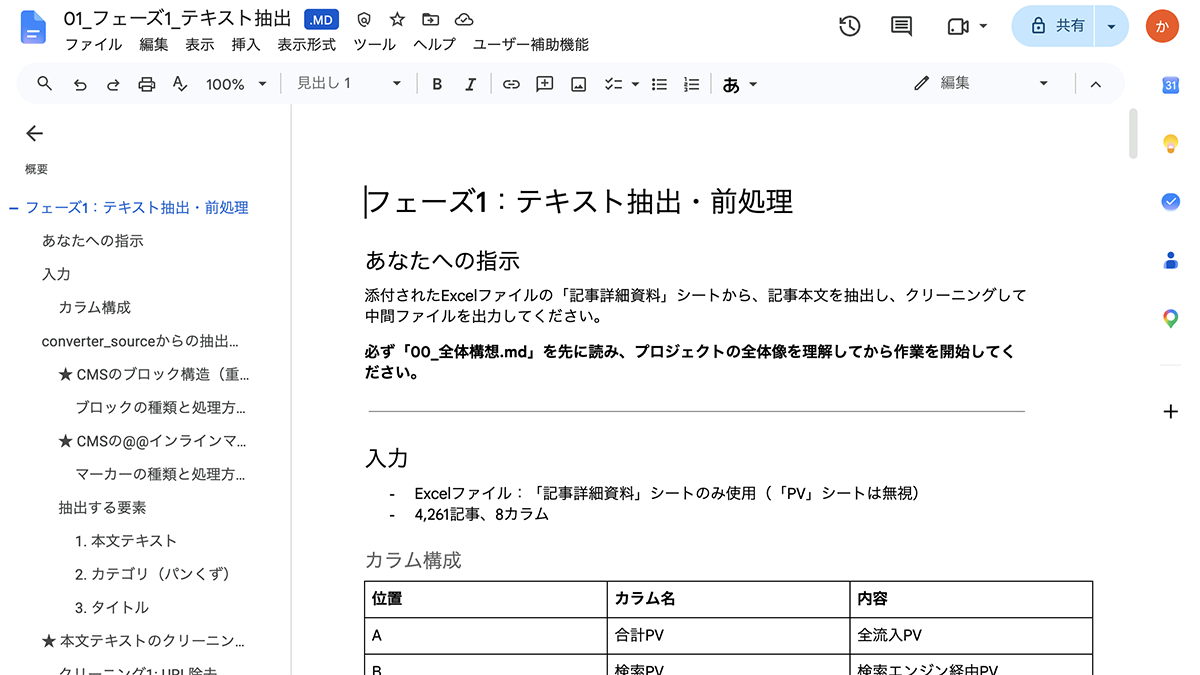Toggle checklist formatting

pyautogui.click(x=613, y=84)
